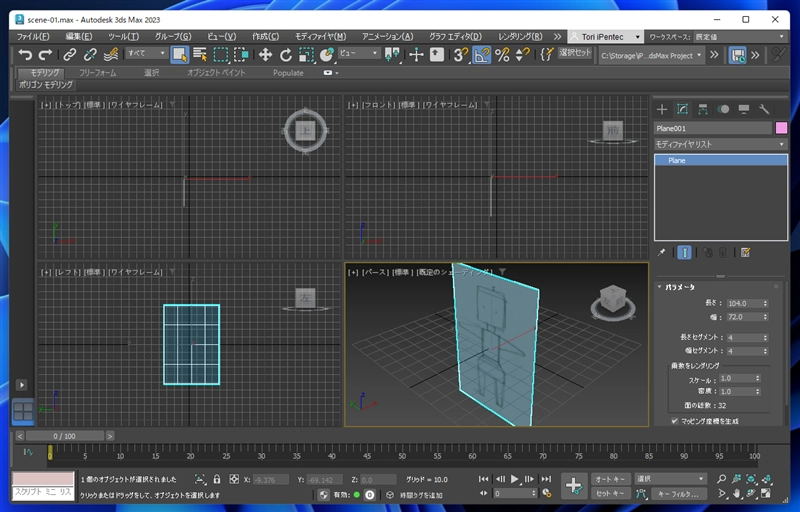Select the Scale tool

click(x=306, y=55)
